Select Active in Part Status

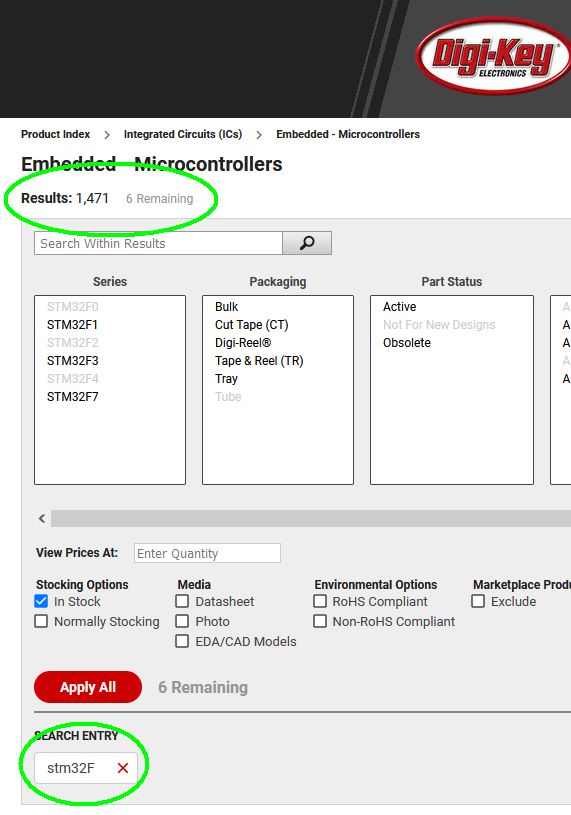point(400,307)
